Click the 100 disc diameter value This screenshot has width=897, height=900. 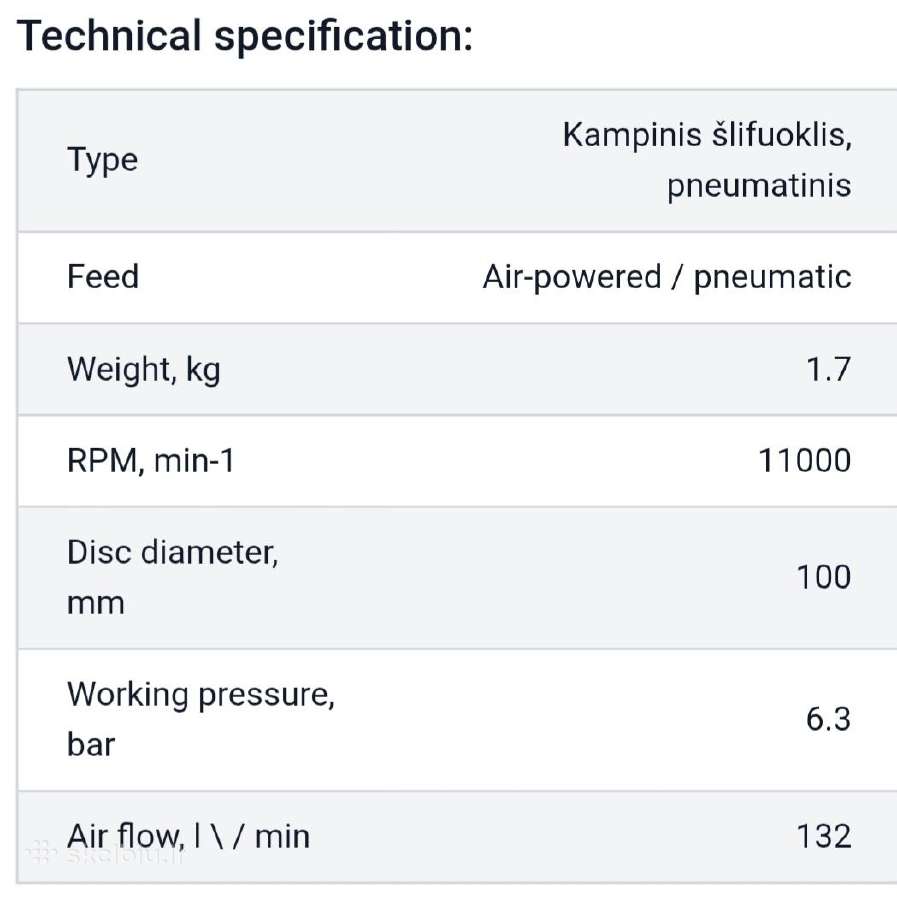click(x=824, y=577)
